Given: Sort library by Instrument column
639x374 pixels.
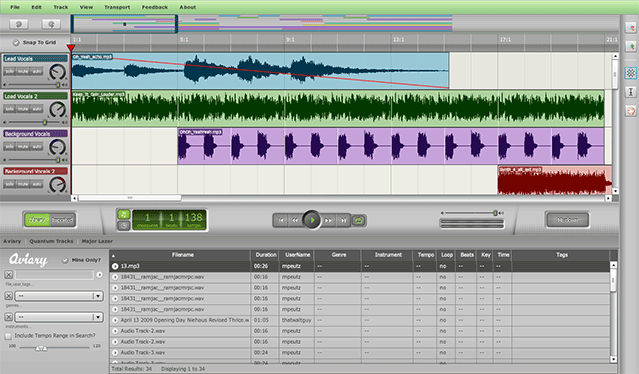Looking at the screenshot, I should (388, 255).
